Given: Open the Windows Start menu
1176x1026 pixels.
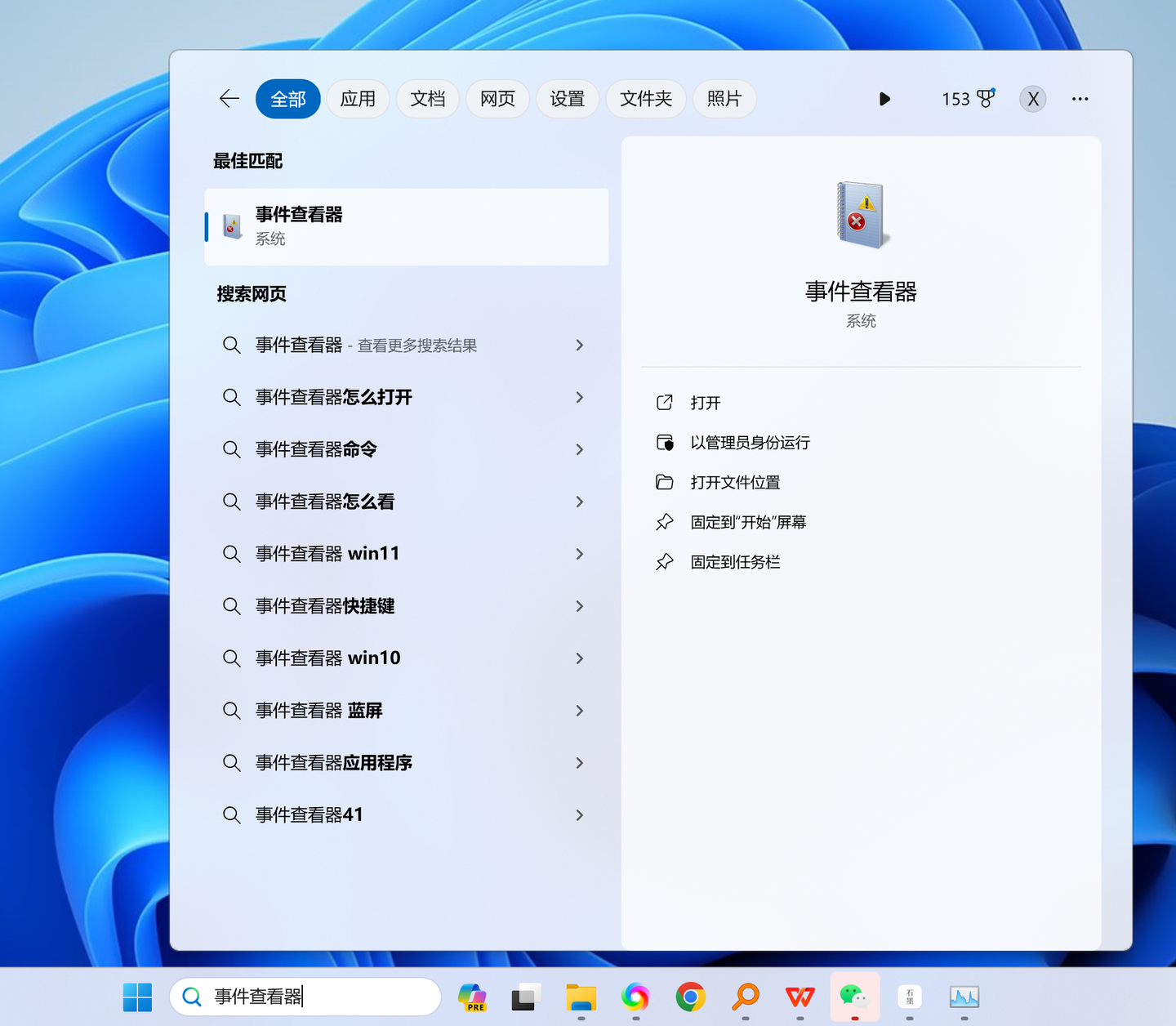Looking at the screenshot, I should click(137, 997).
